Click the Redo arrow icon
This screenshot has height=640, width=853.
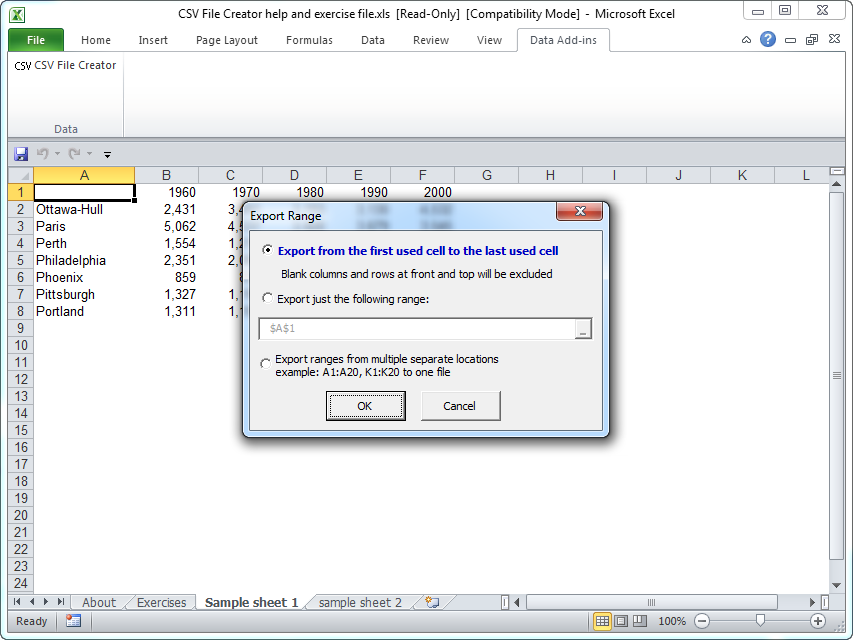pyautogui.click(x=75, y=154)
